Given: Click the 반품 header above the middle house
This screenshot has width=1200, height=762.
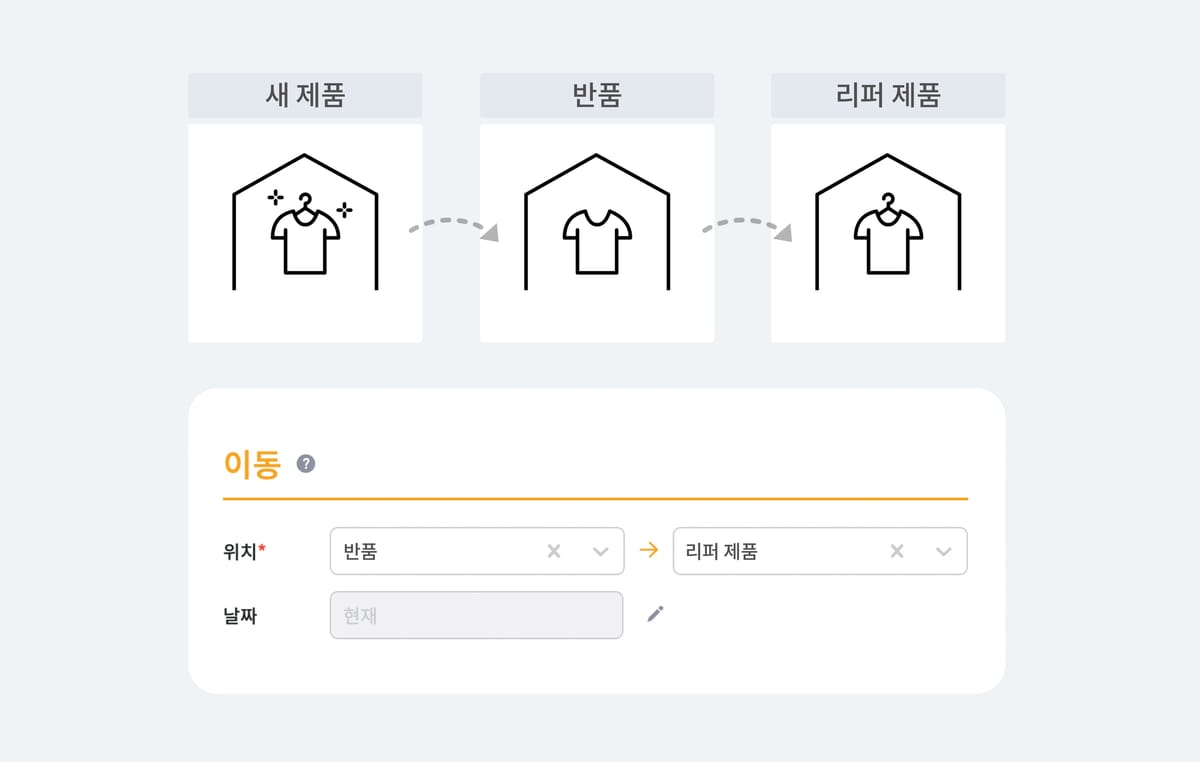Looking at the screenshot, I should tap(597, 95).
